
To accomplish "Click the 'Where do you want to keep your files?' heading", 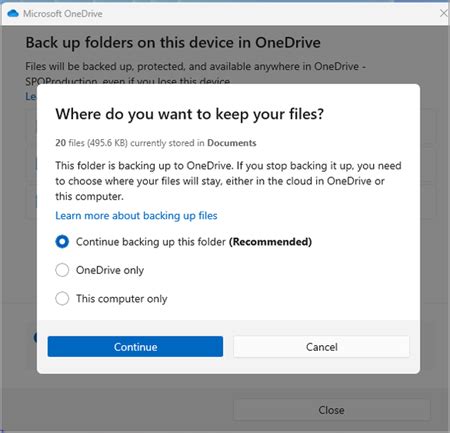I will tap(189, 114).
